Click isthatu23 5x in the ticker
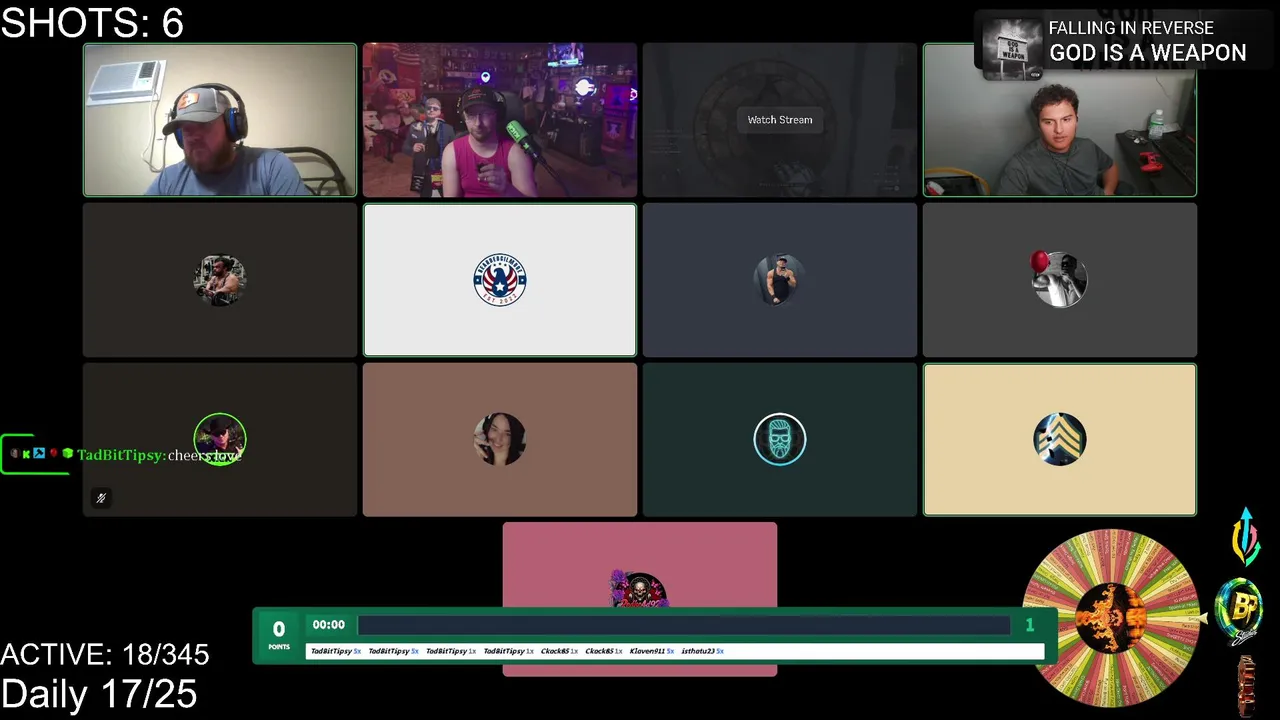 click(702, 651)
